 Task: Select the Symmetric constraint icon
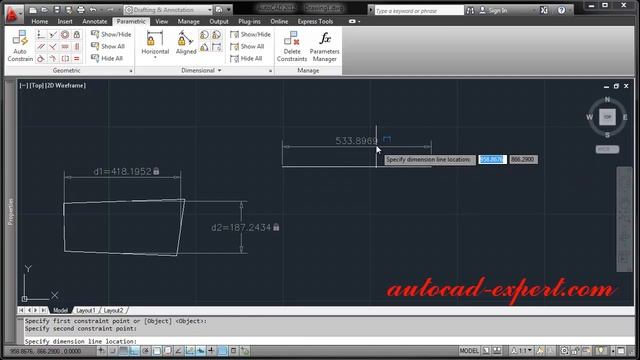(64, 59)
